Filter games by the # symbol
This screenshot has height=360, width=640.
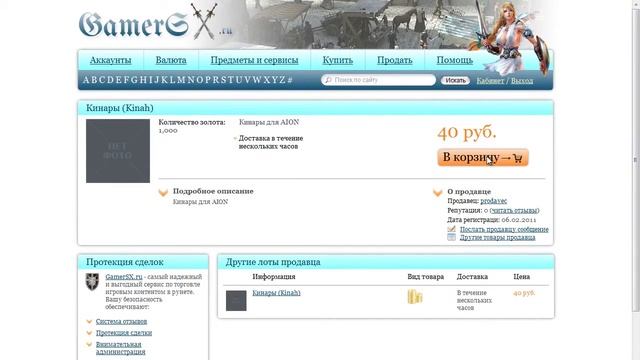290,80
